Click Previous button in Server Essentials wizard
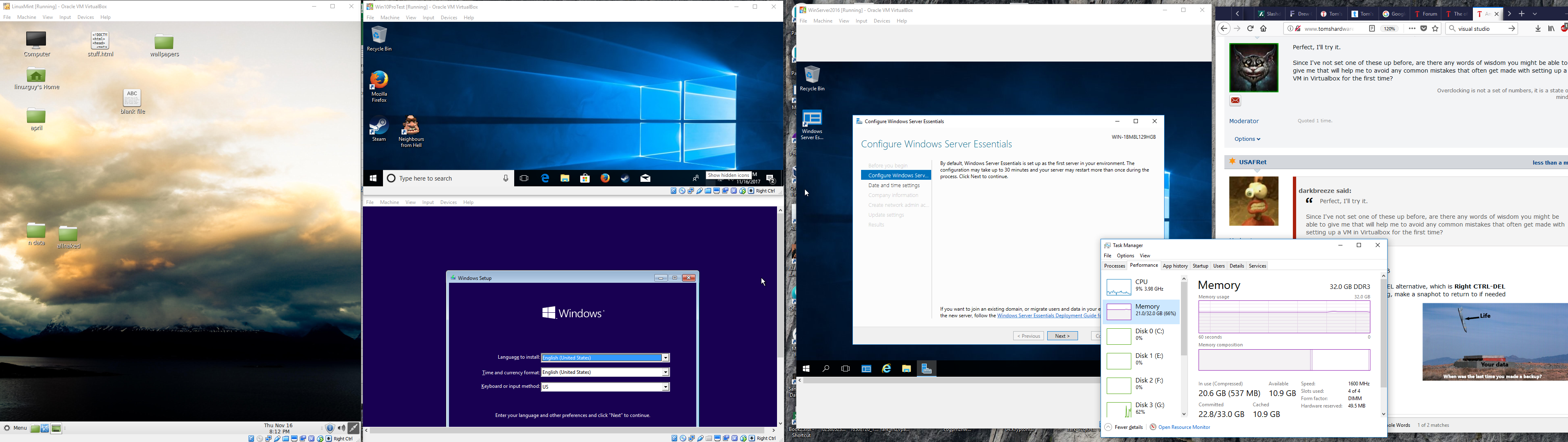Viewport: 1568px width, 442px height. [x=1028, y=336]
